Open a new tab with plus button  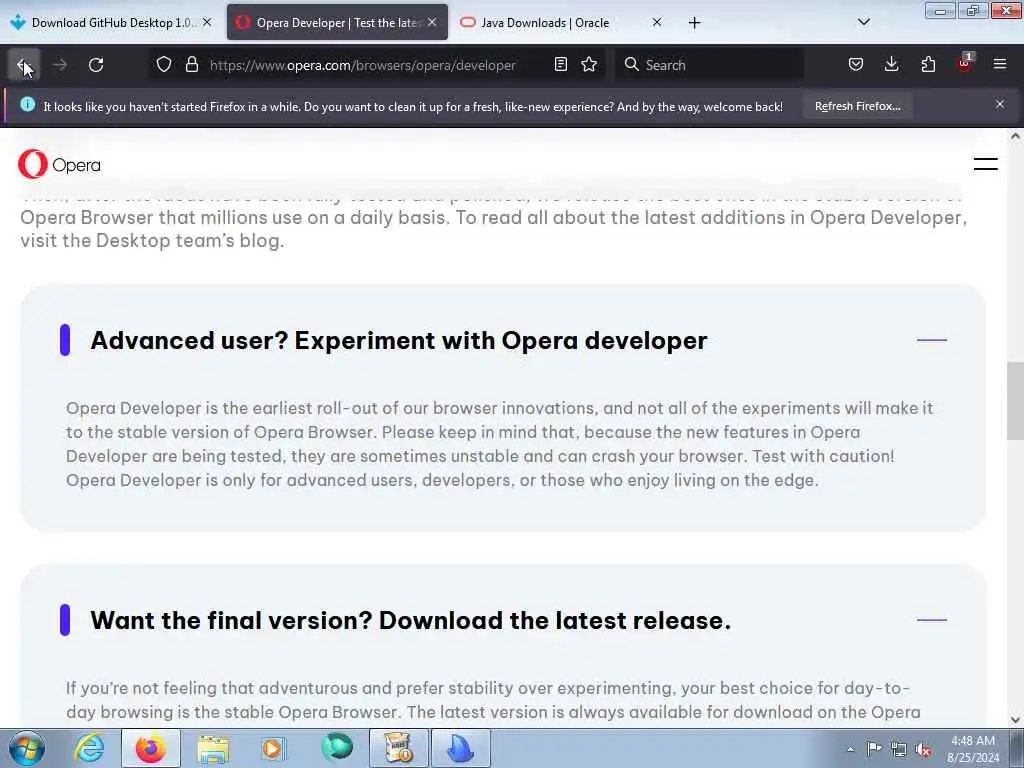[694, 23]
